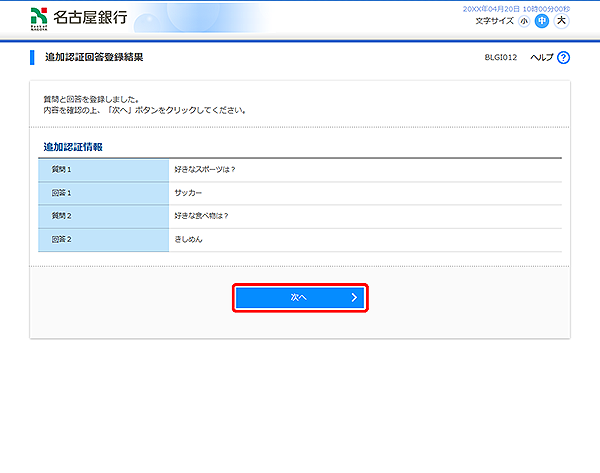Select large font size 大
Viewport: 600px width, 473px height.
[x=561, y=21]
